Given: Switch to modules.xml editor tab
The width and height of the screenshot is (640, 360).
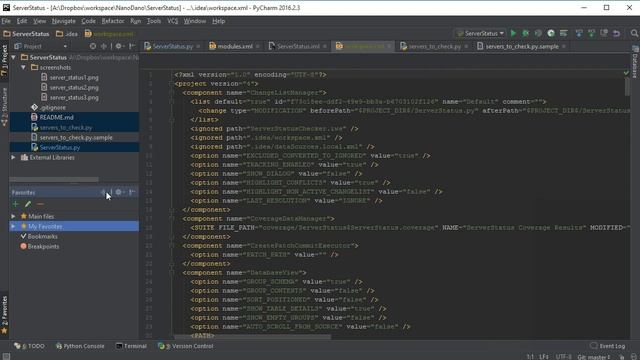Looking at the screenshot, I should [x=235, y=47].
